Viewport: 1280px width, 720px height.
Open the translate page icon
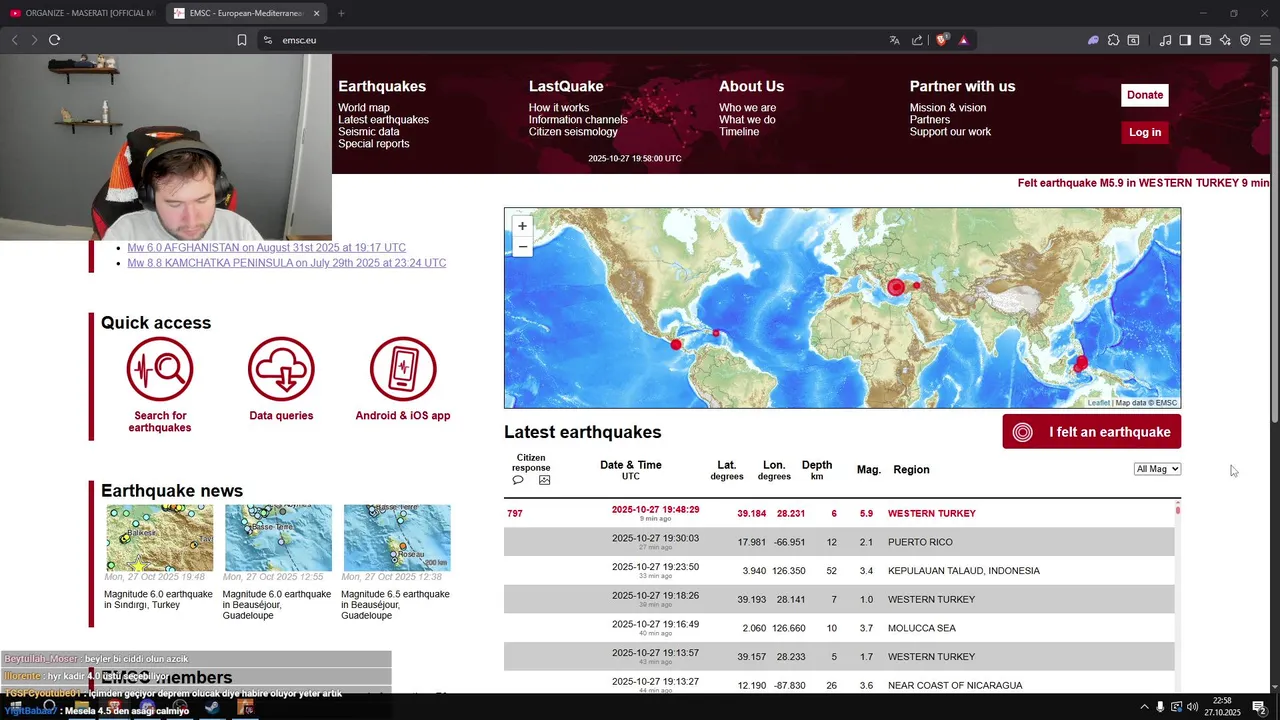tap(894, 40)
